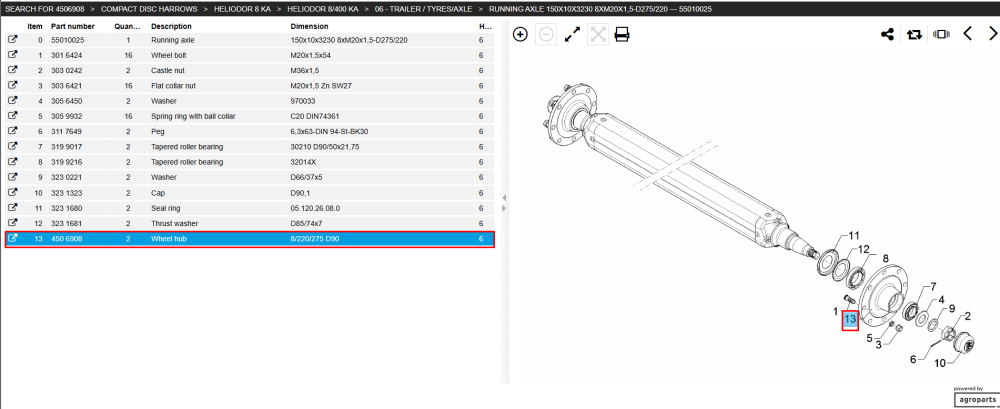Open HELIODOR 8/400 KA breadcrumb
This screenshot has width=1000, height=409.
323,9
